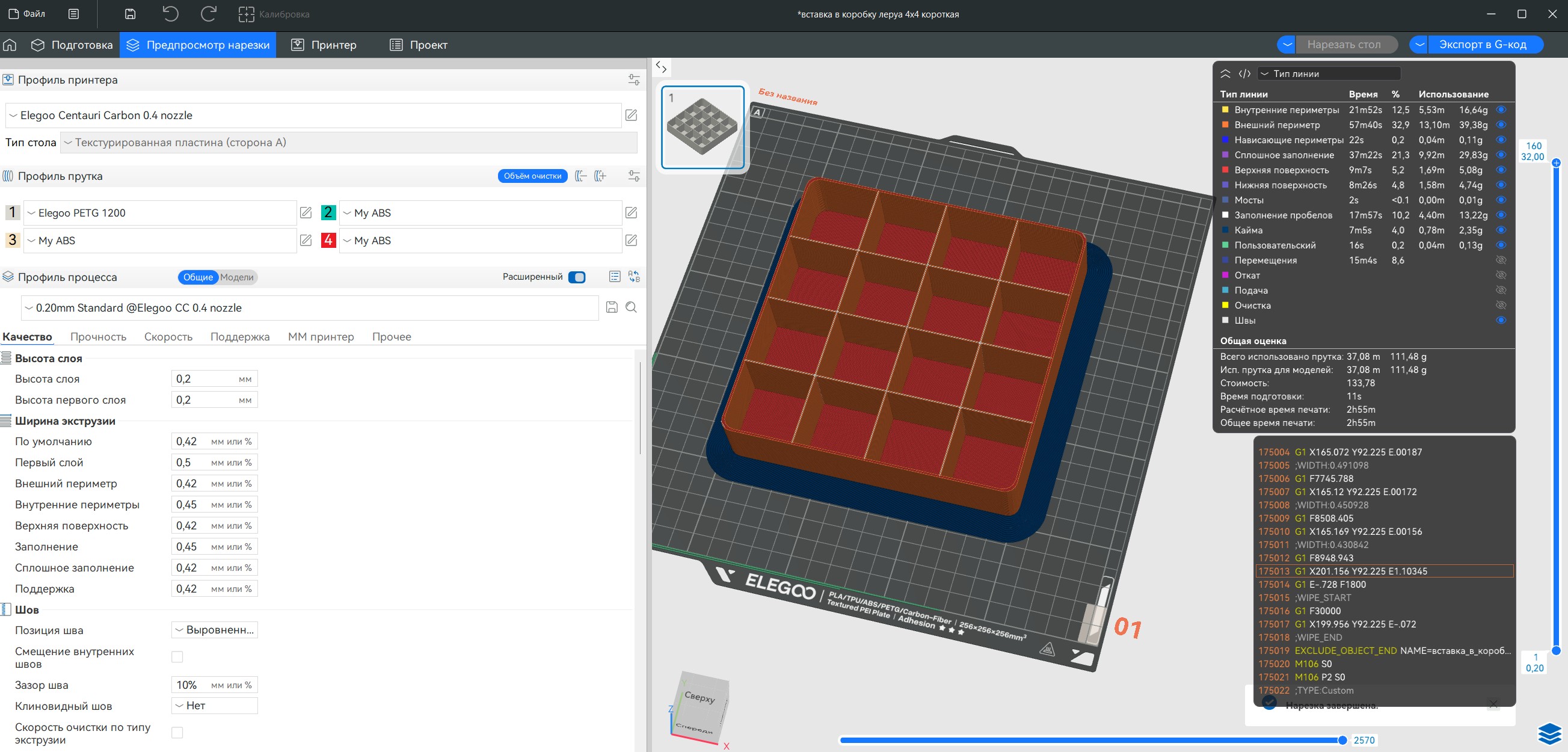The width and height of the screenshot is (1568, 752).
Task: Click edit icon next to Elegoo PETG 1200
Action: coord(306,212)
